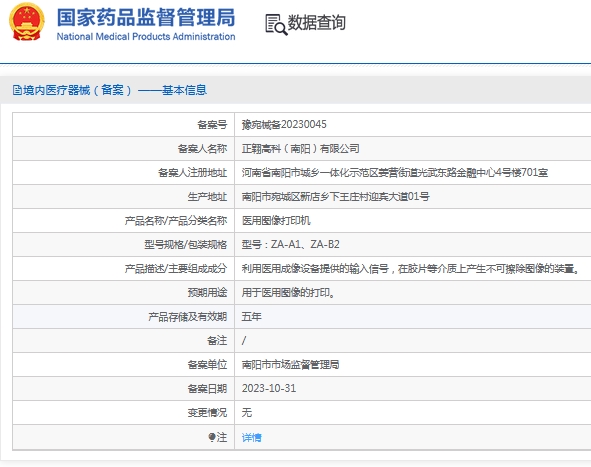591x467 pixels.
Task: Select model value ZA-A1、ZA-B2
Action: click(x=290, y=245)
